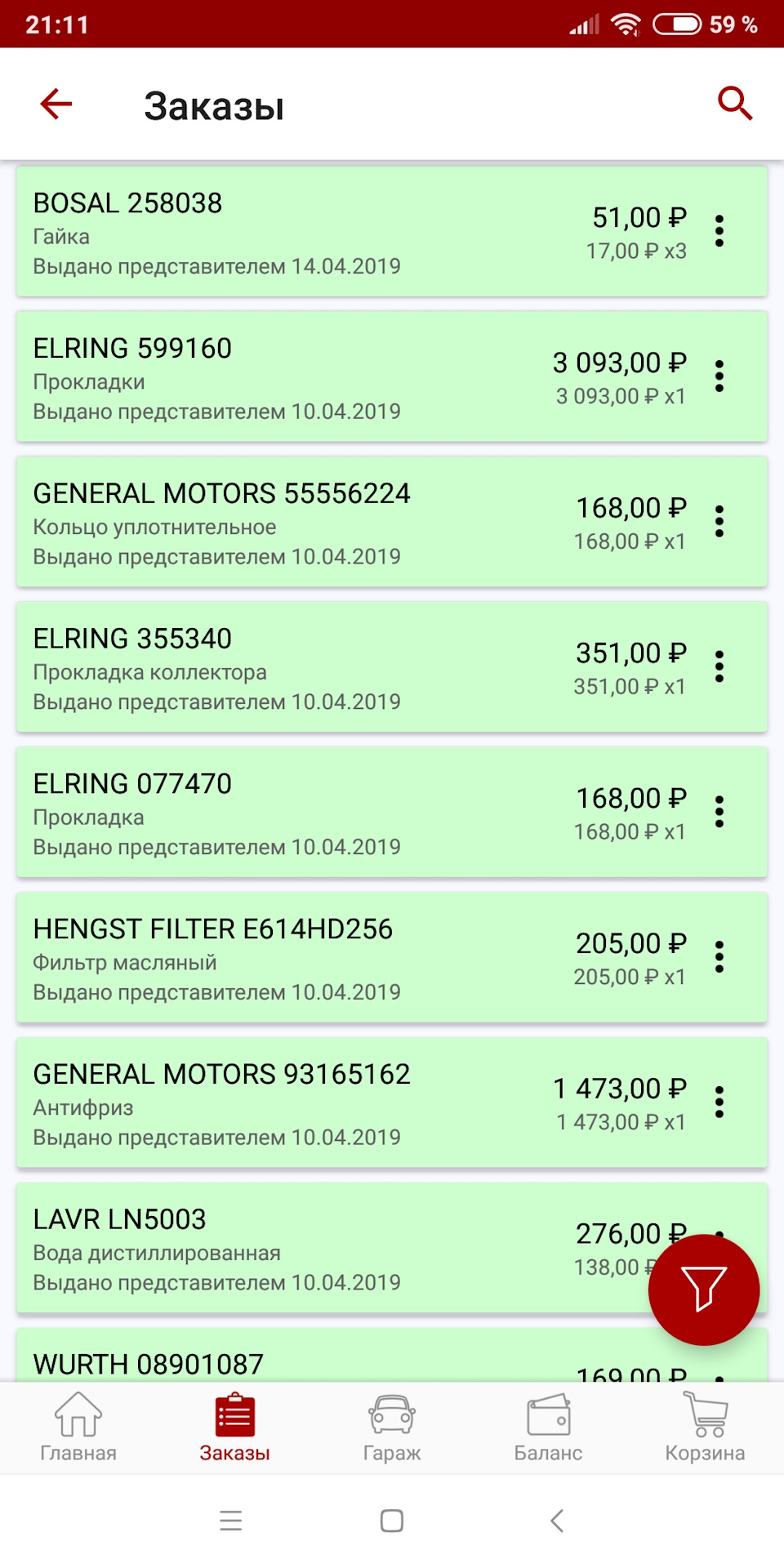The height and width of the screenshot is (1568, 784).
Task: Tap the three dots on HENGST FILTER order
Action: tap(719, 957)
